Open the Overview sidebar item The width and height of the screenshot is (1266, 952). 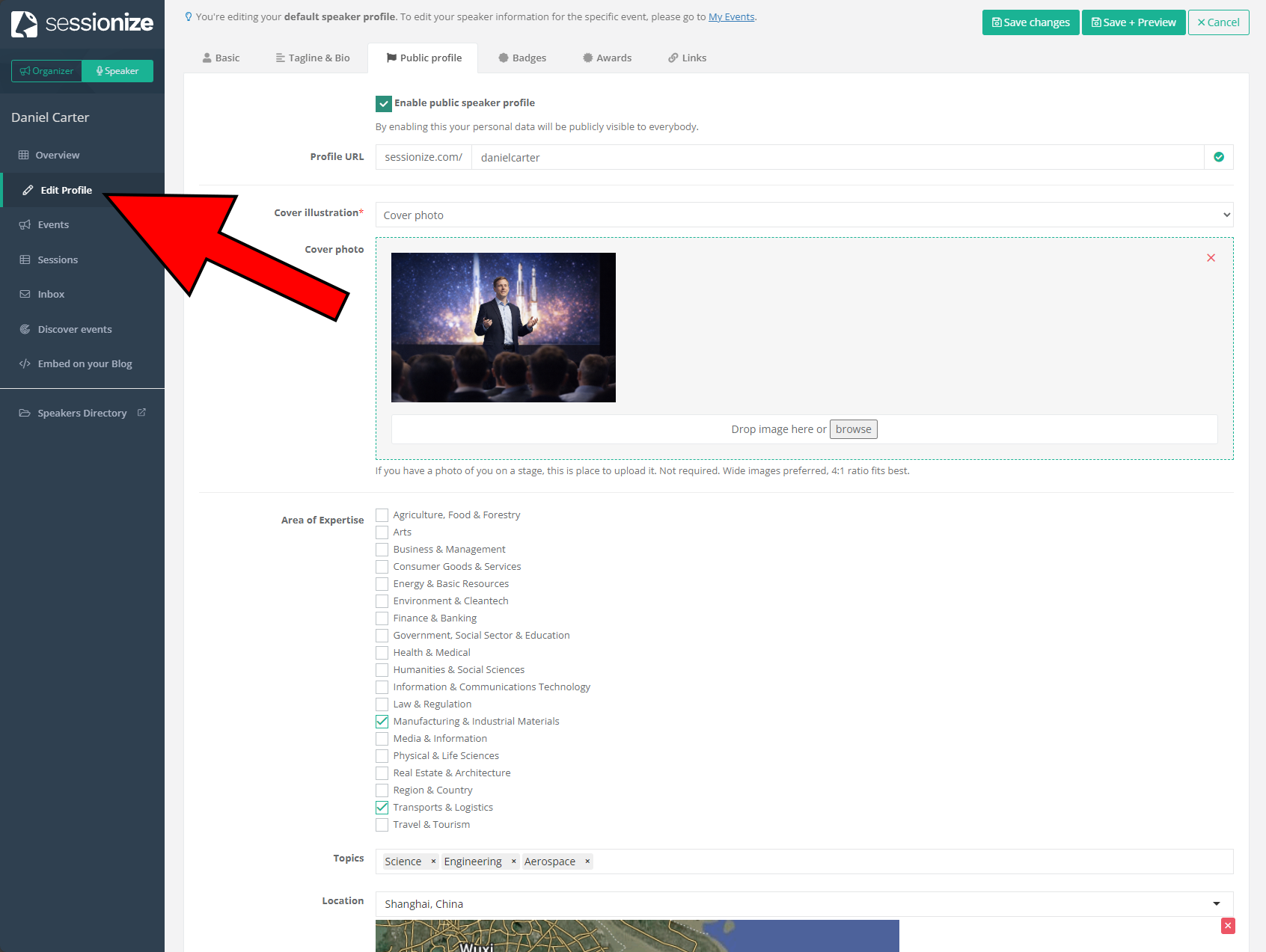coord(57,155)
